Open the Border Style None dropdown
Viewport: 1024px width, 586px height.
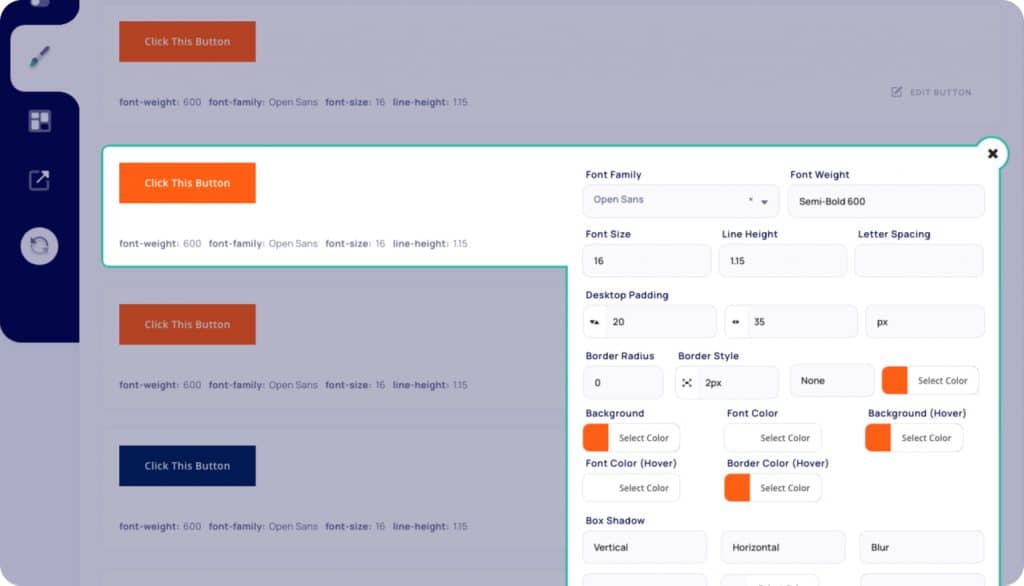tap(831, 381)
